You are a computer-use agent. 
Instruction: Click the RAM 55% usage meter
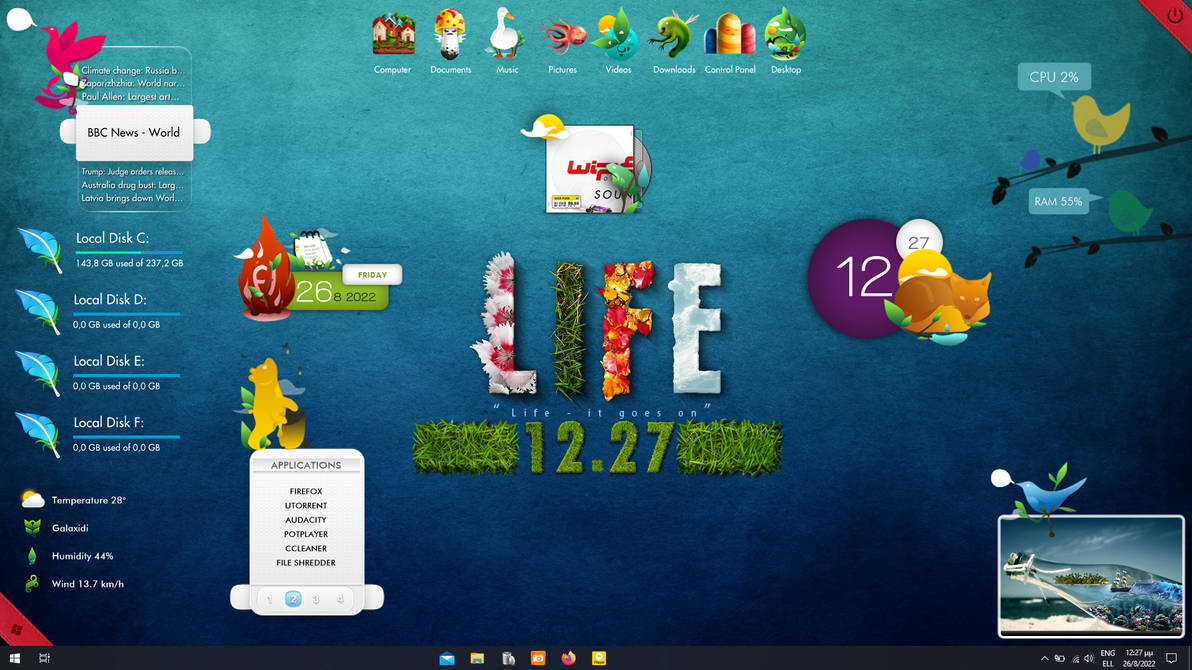[1058, 201]
